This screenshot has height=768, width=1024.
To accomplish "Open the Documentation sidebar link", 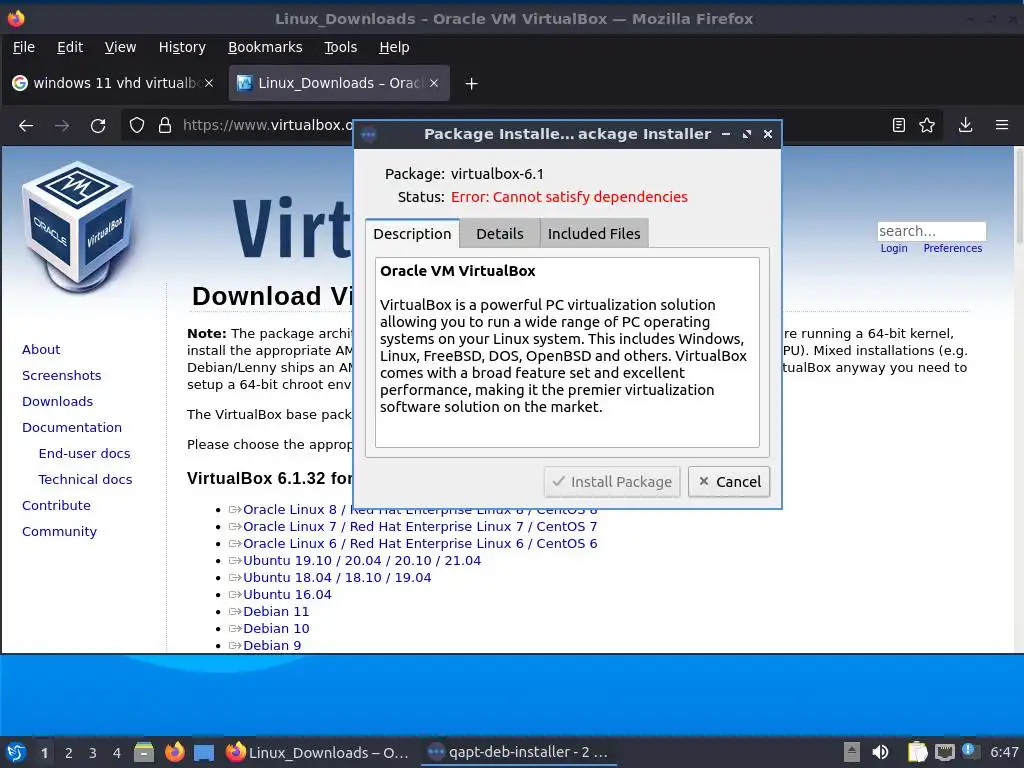I will (72, 428).
